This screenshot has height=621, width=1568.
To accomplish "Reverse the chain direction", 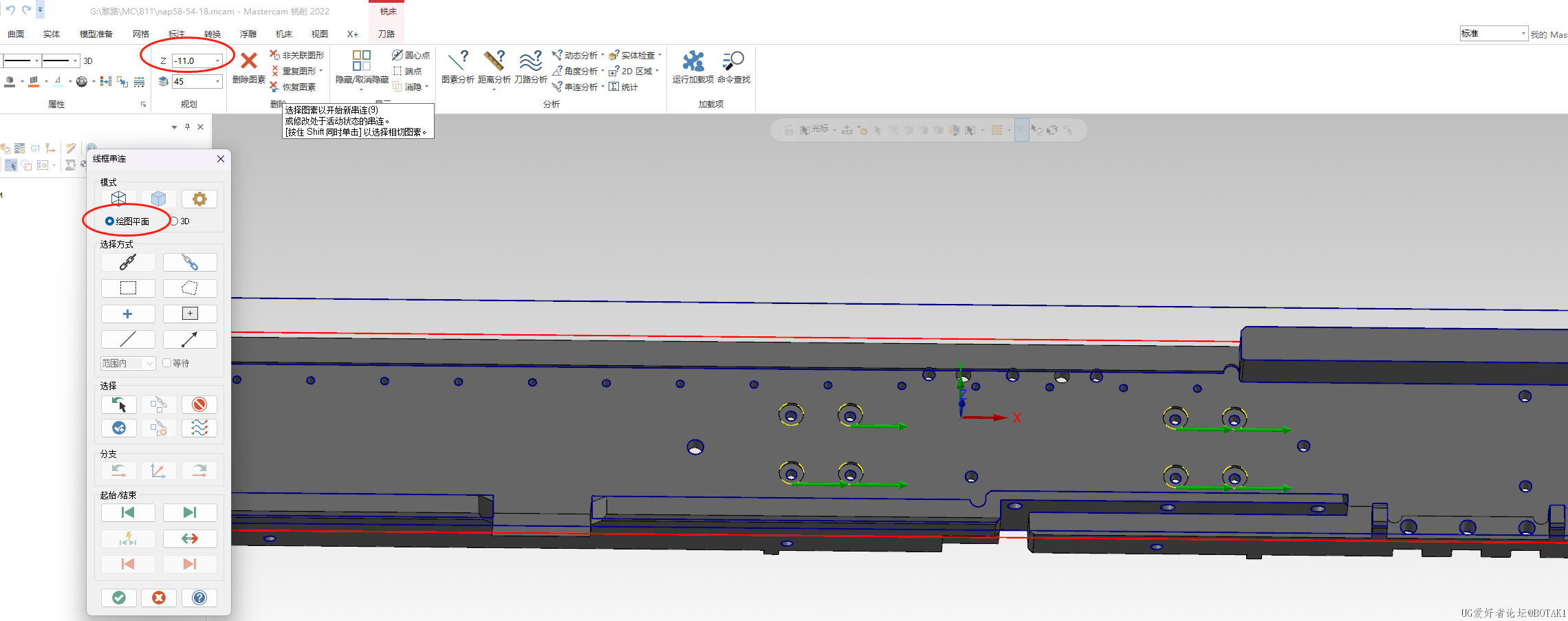I will (190, 538).
